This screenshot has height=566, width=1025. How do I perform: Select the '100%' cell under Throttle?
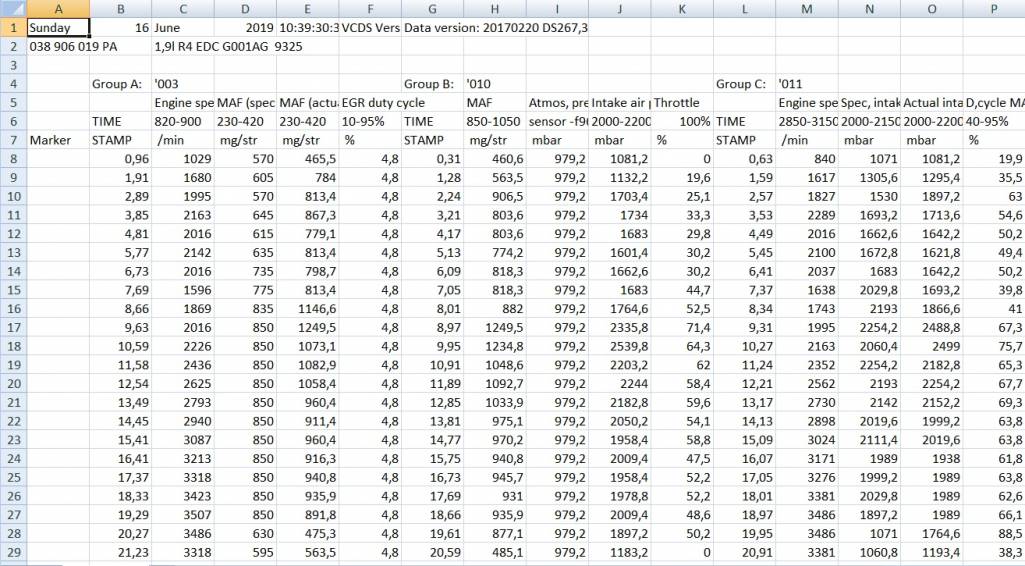681,121
